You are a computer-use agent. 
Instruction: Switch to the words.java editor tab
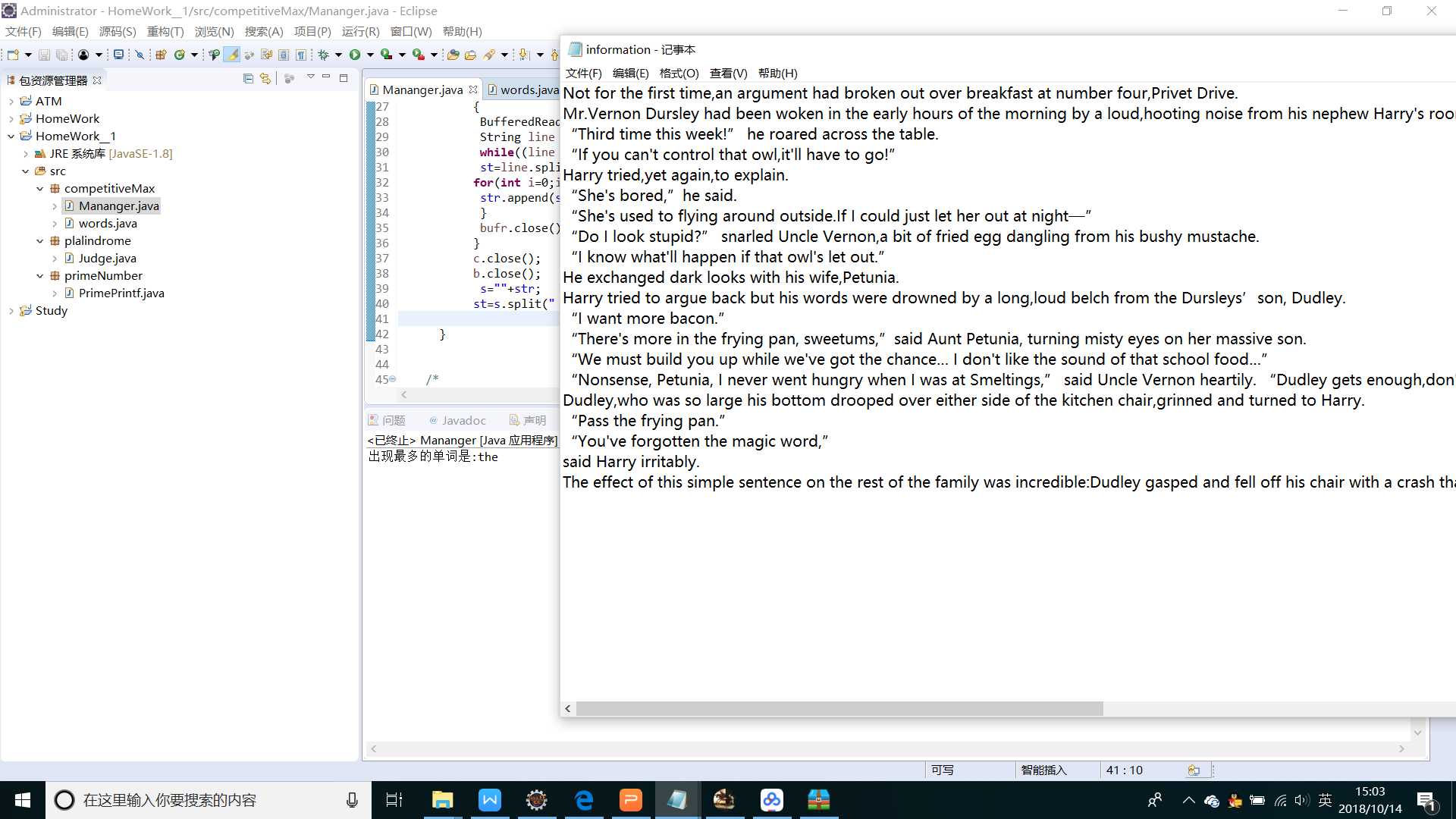pos(522,89)
